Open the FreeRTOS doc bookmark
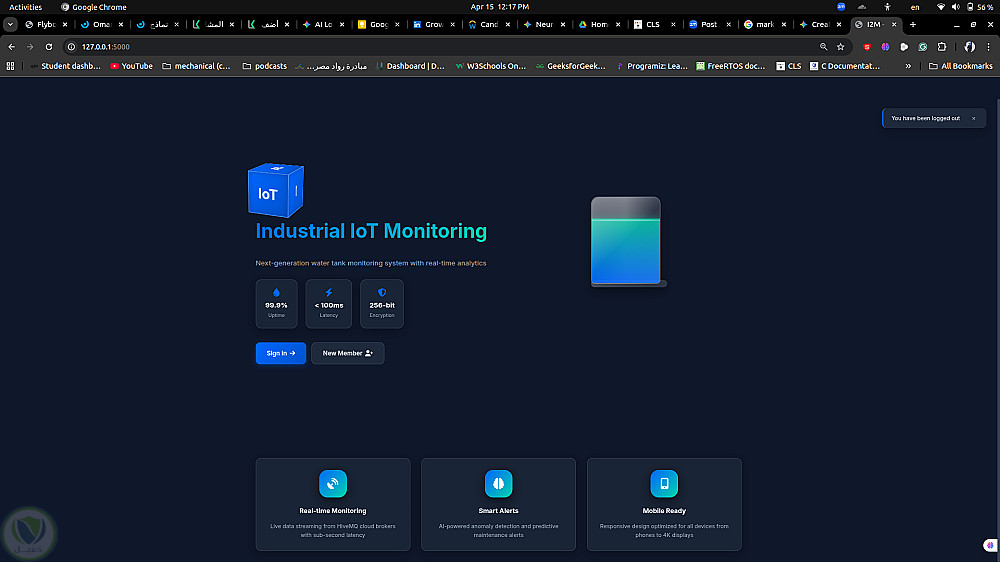This screenshot has width=1000, height=562. click(x=731, y=66)
